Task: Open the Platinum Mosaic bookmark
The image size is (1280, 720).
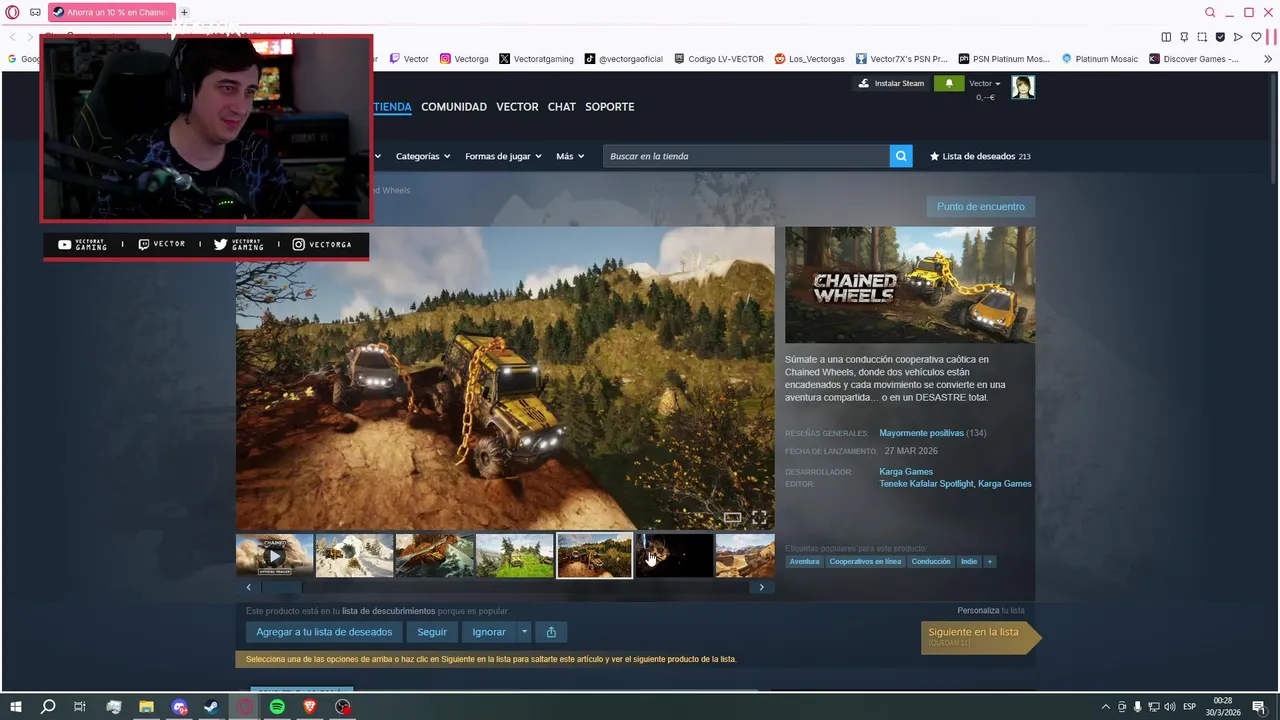Action: 1099,59
